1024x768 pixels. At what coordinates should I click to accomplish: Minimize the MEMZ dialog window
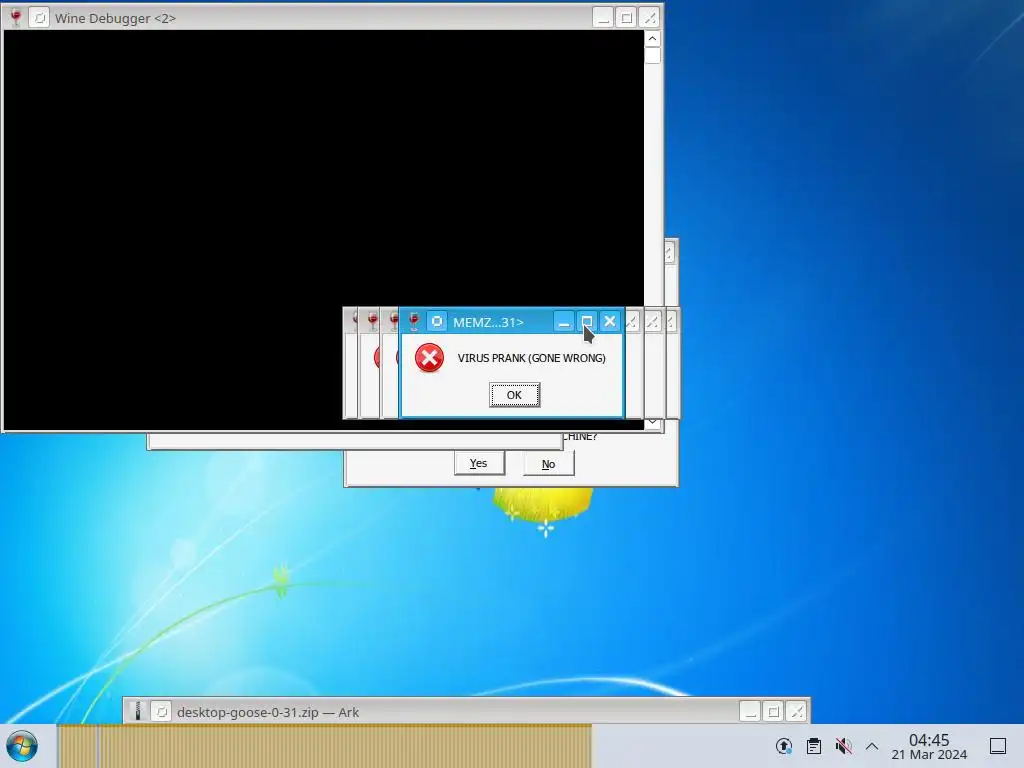(564, 321)
